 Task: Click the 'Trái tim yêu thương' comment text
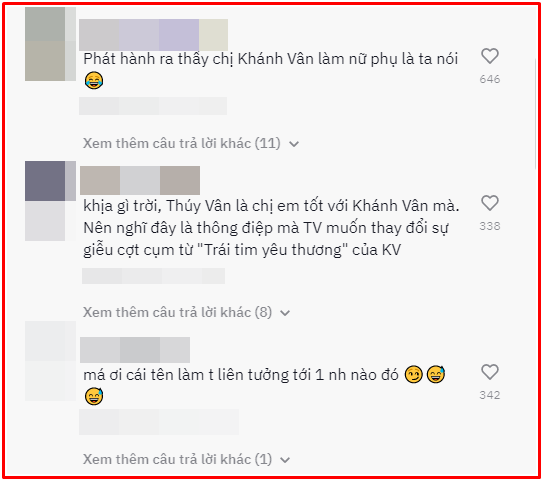coord(271,228)
